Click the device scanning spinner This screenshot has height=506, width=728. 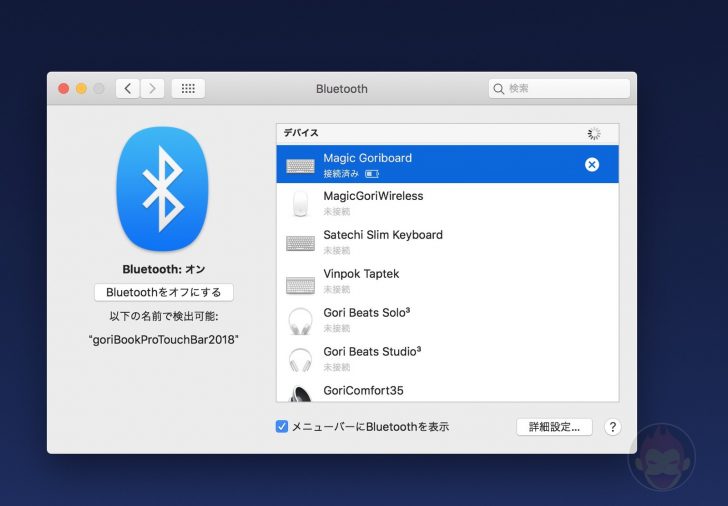[594, 134]
